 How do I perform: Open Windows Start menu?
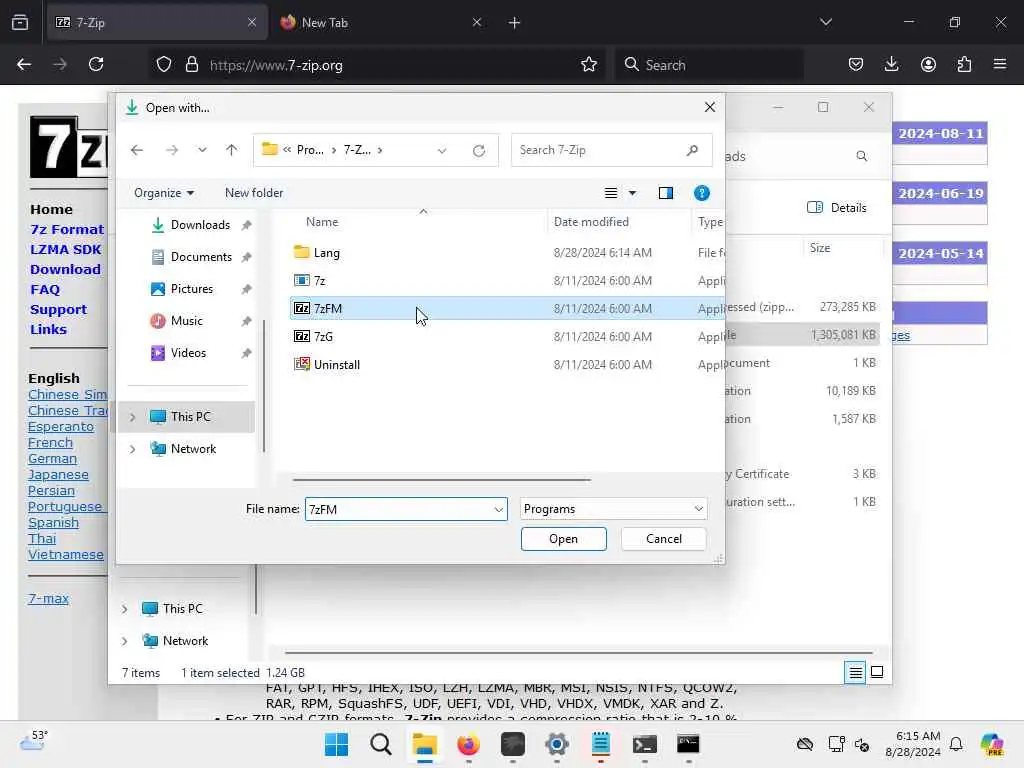tap(336, 744)
